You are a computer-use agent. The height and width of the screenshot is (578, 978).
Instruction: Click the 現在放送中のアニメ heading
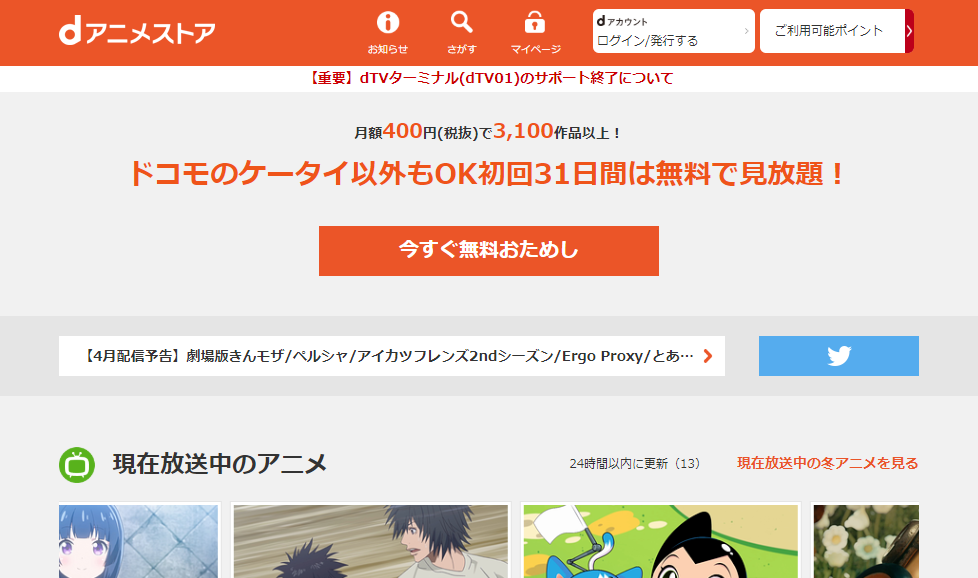coord(220,464)
